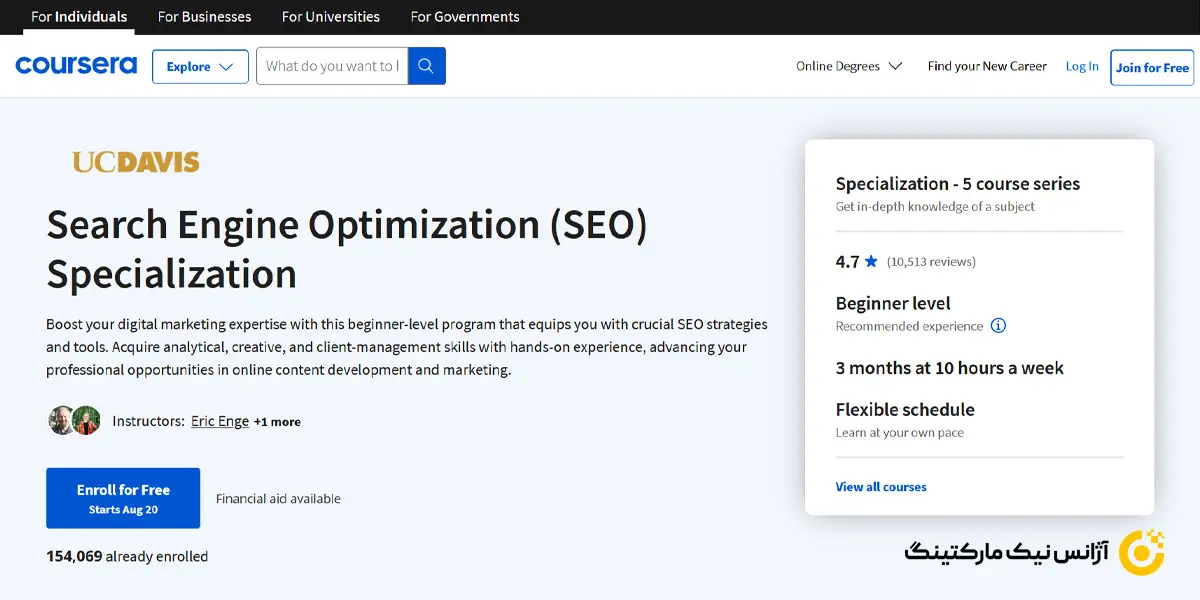The image size is (1200, 600).
Task: Click the orange agency logo watermark
Action: coord(1140,552)
